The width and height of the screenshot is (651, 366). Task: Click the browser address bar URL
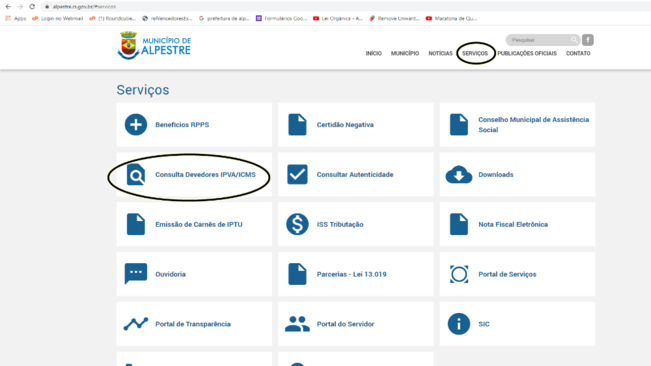click(x=84, y=7)
